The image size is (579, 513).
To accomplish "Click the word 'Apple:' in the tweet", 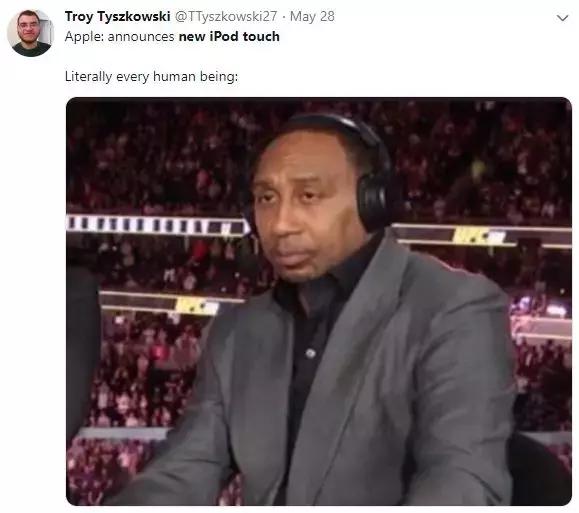I will click(85, 37).
